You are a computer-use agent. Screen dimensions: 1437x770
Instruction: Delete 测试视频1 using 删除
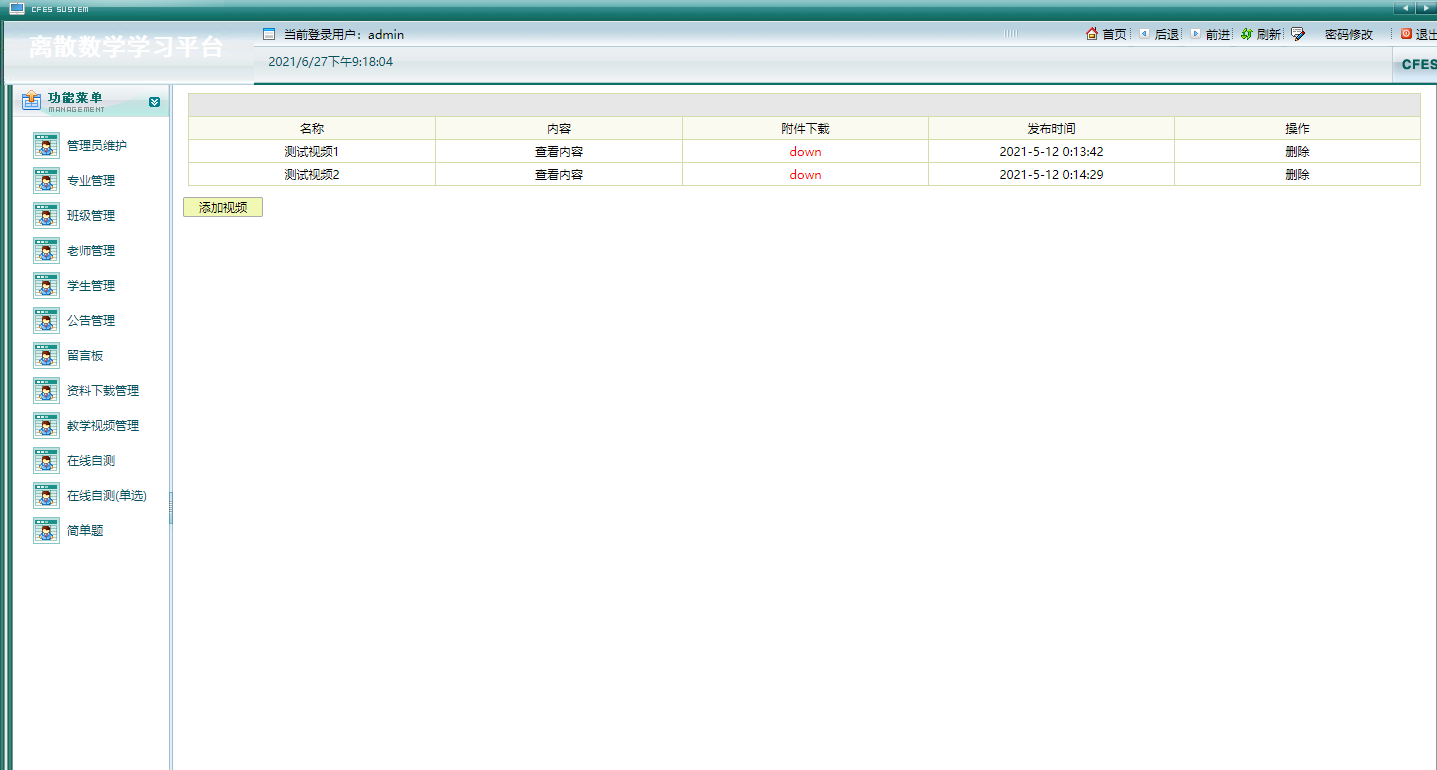tap(1297, 152)
